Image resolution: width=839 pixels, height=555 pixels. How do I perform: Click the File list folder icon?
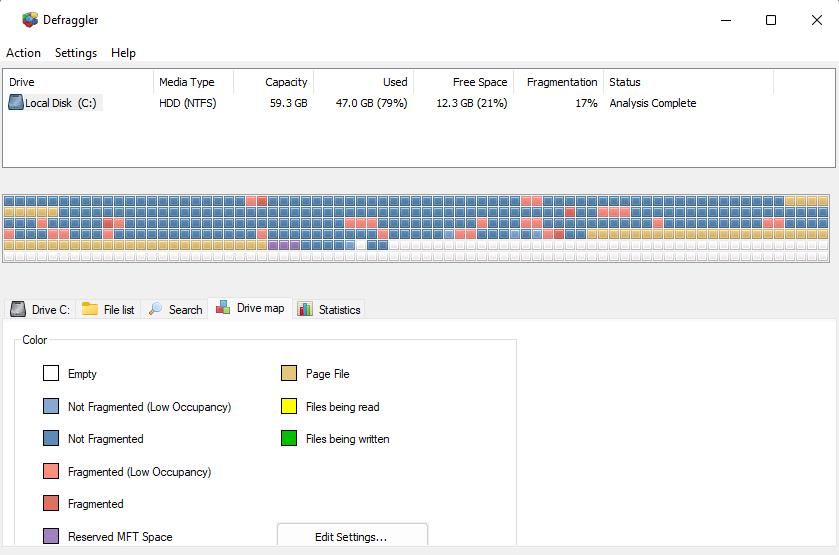pyautogui.click(x=90, y=309)
